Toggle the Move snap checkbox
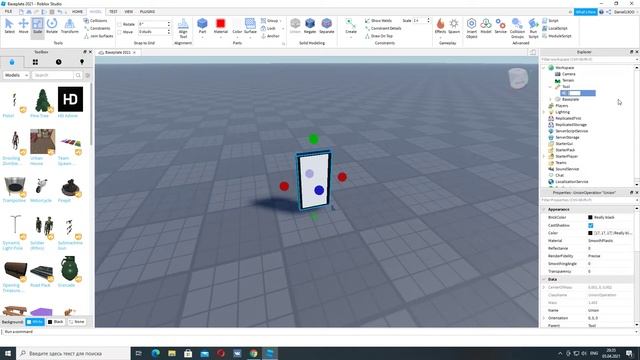The width and height of the screenshot is (640, 360). pyautogui.click(x=120, y=32)
